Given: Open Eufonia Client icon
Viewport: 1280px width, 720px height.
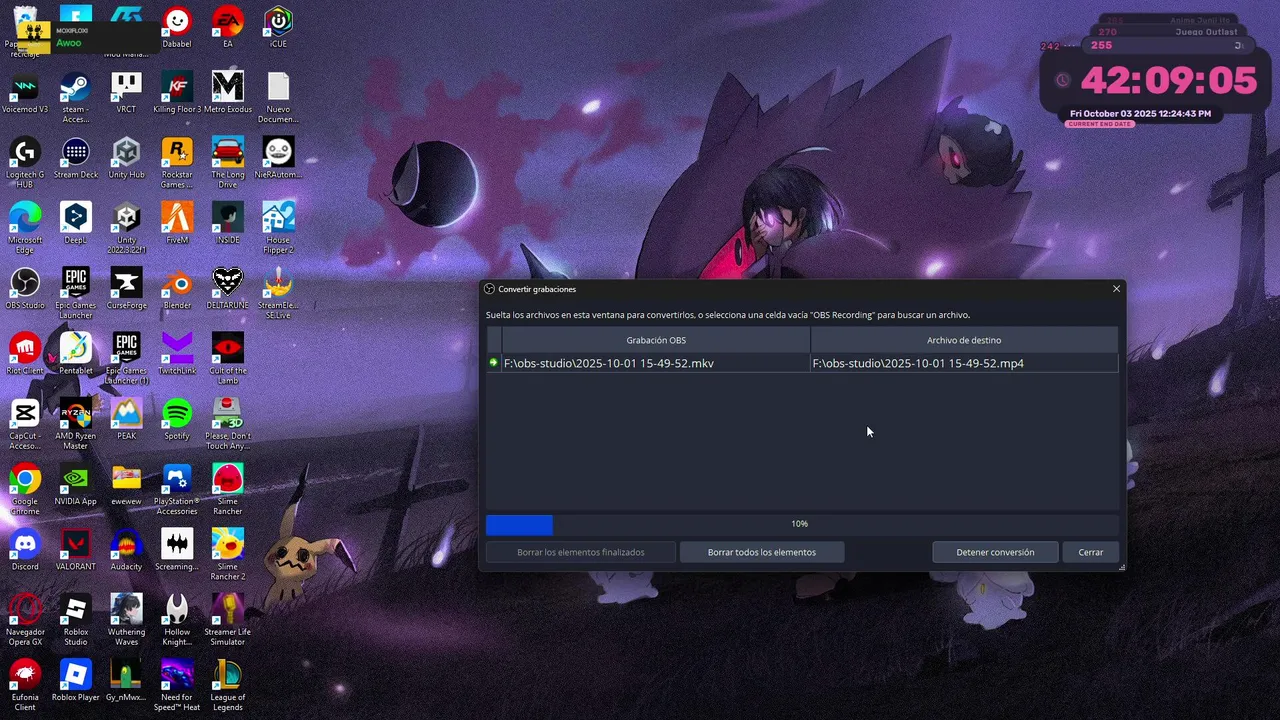Looking at the screenshot, I should [x=25, y=685].
